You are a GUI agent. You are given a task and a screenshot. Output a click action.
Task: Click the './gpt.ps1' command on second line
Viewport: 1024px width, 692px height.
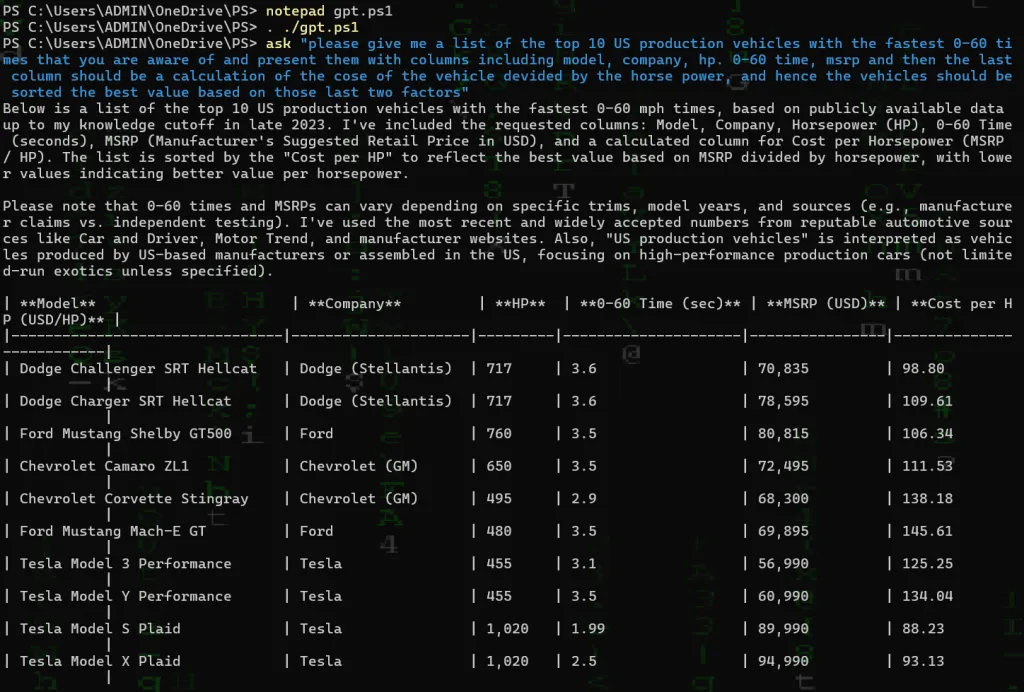tap(311, 27)
